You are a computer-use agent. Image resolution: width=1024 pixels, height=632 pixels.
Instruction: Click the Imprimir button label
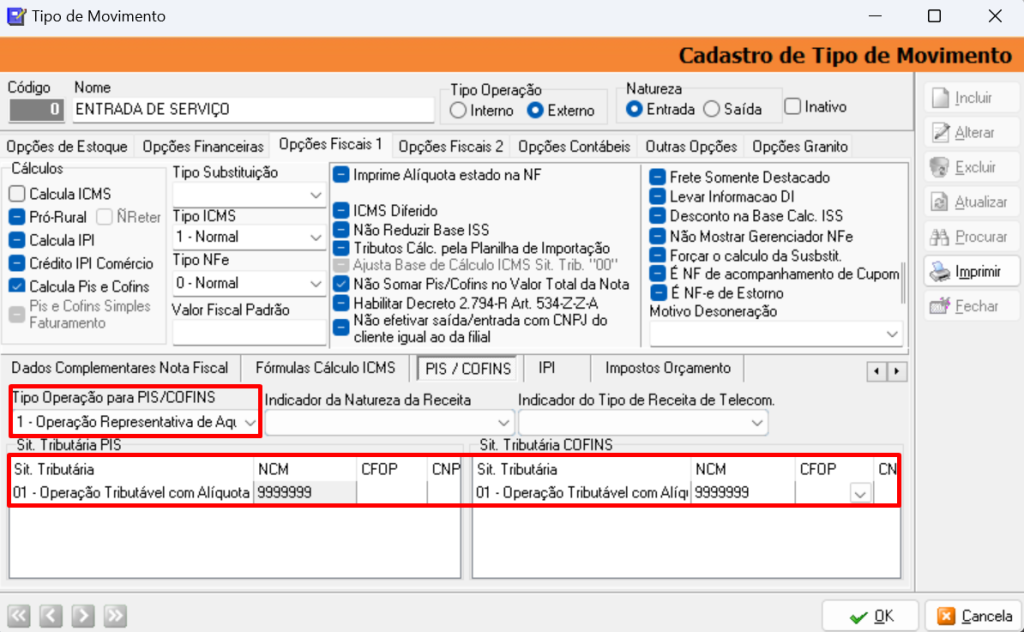click(x=978, y=272)
